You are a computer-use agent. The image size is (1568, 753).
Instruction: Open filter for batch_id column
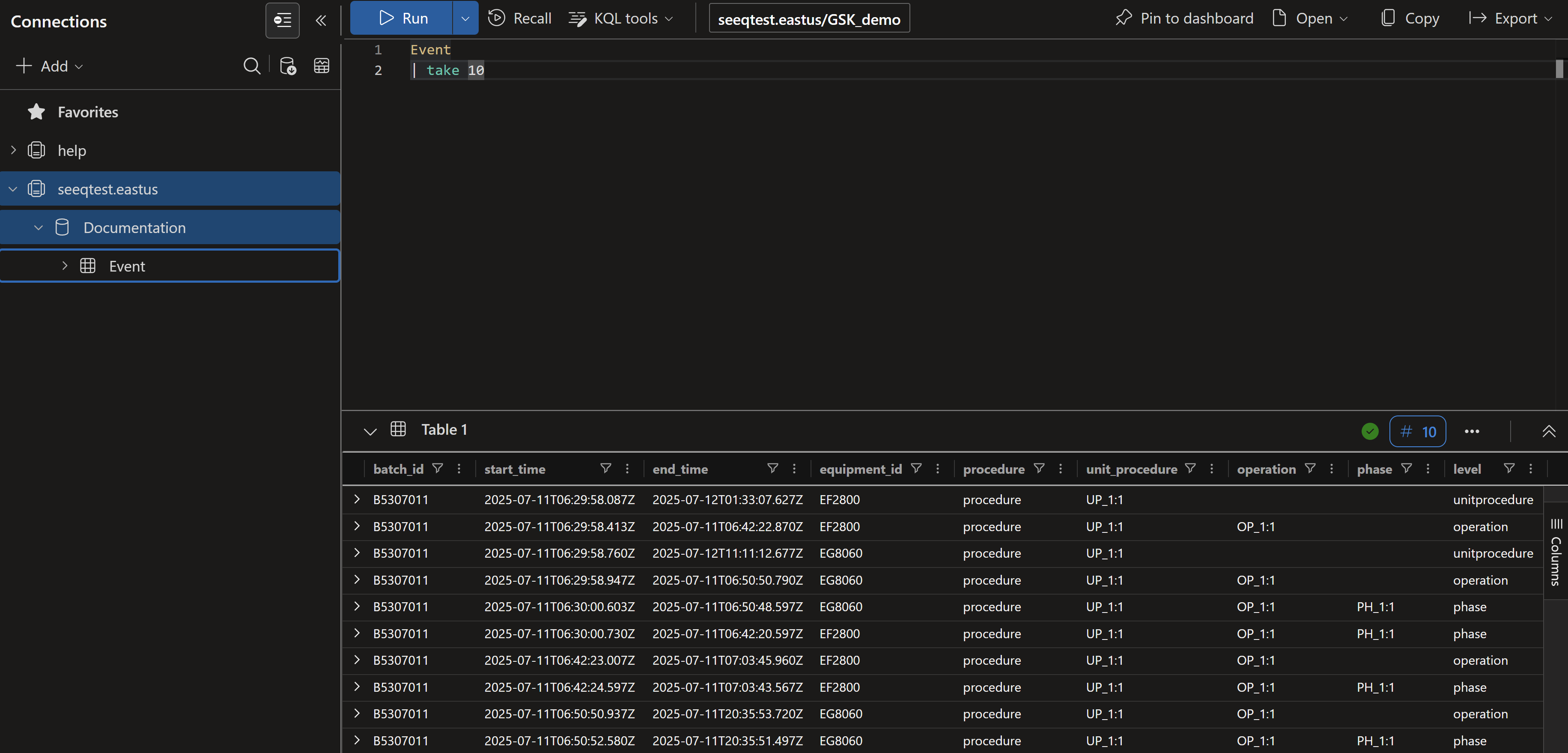point(437,468)
